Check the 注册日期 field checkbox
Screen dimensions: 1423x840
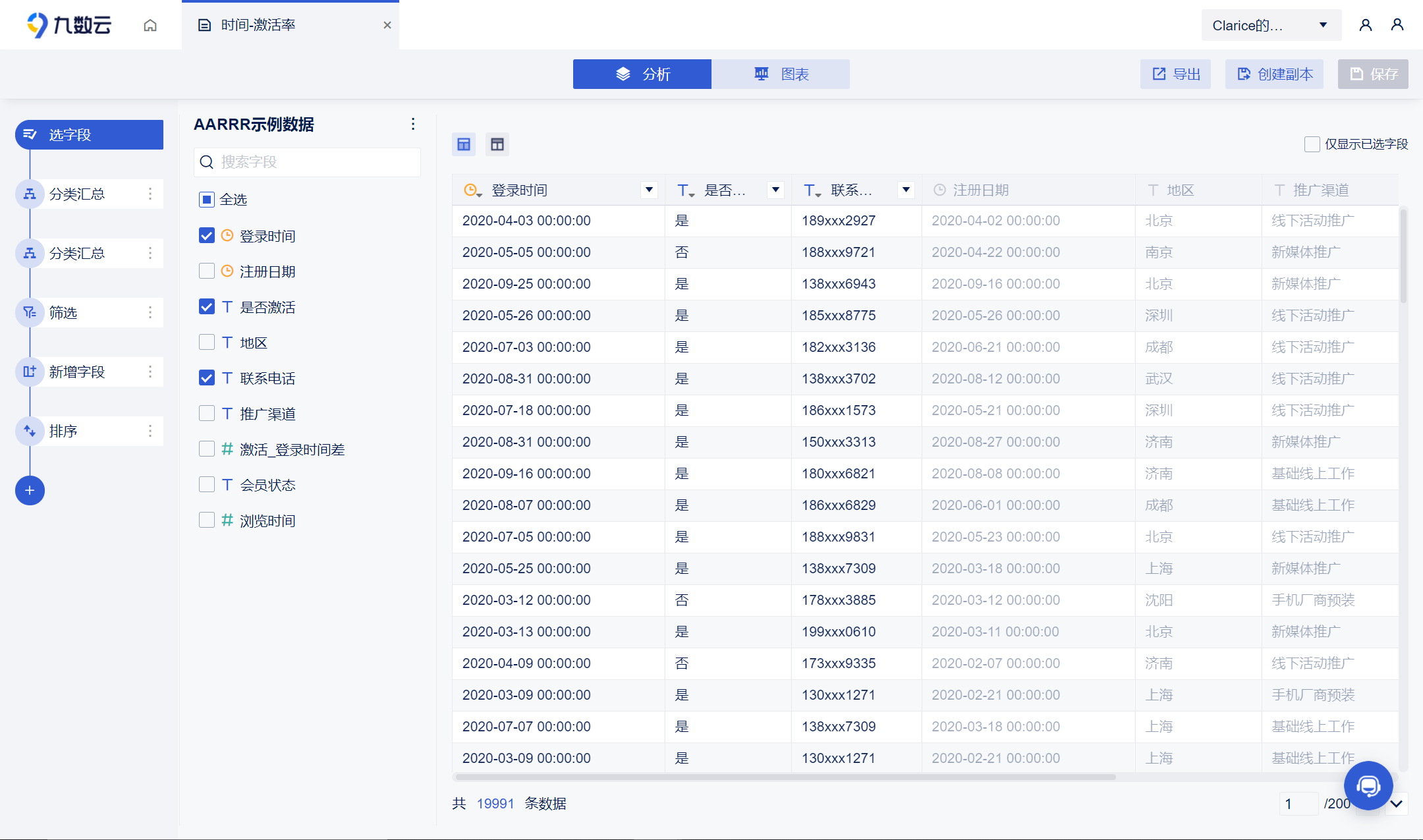click(x=207, y=271)
